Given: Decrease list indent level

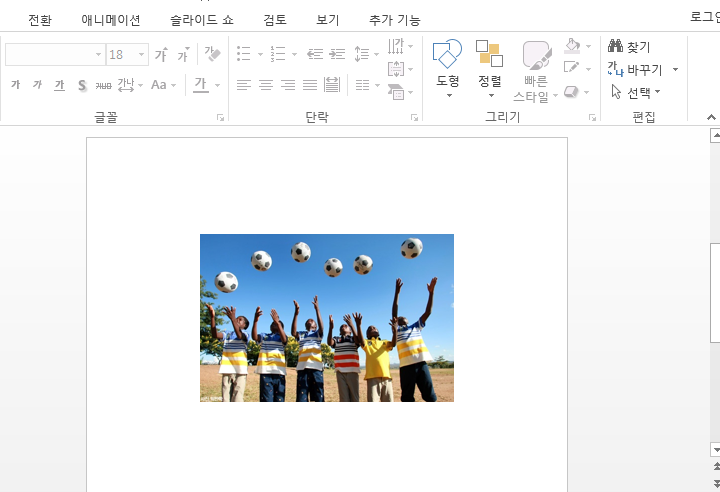Looking at the screenshot, I should pyautogui.click(x=315, y=54).
